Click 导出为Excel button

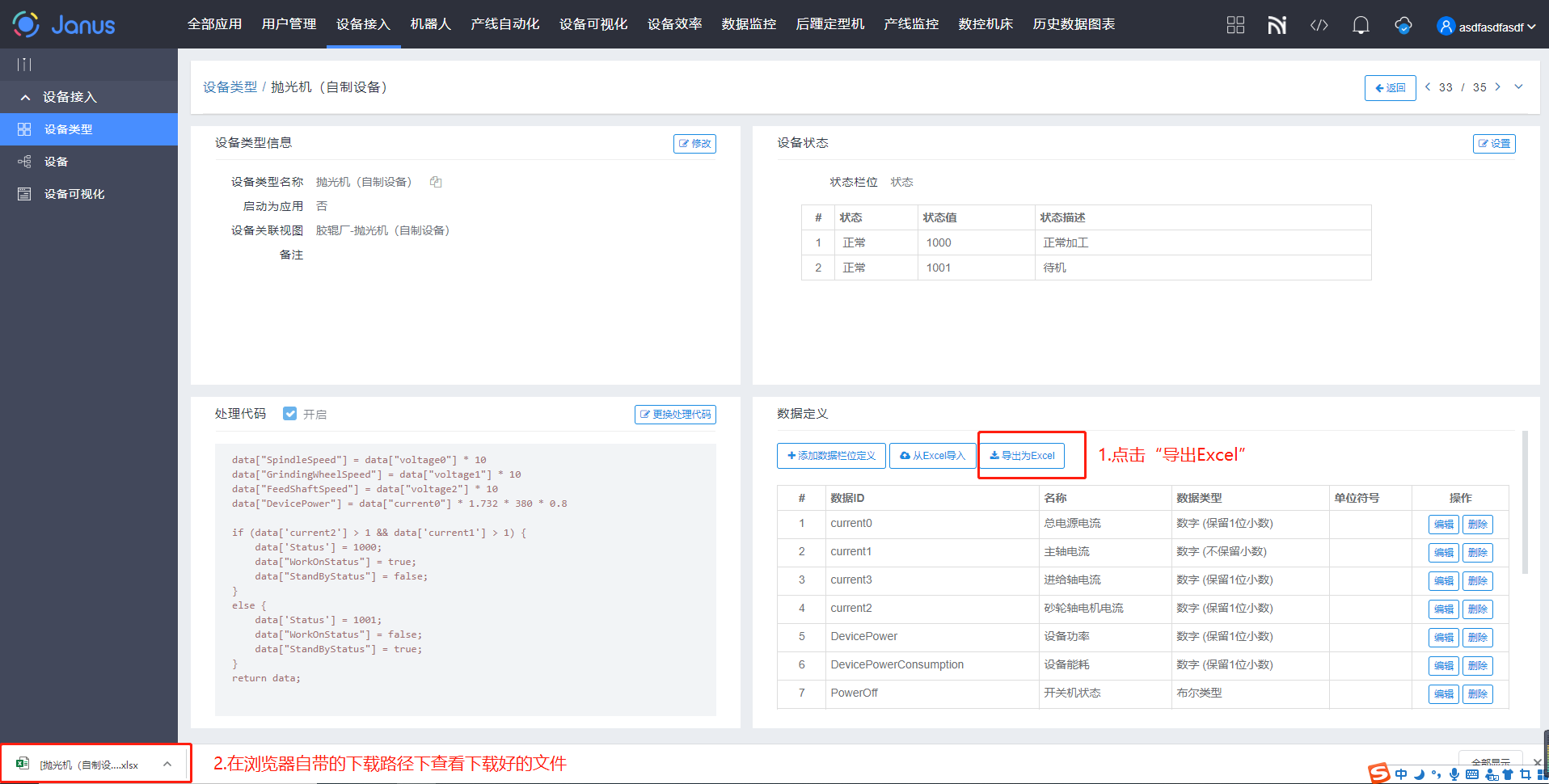pos(1022,455)
